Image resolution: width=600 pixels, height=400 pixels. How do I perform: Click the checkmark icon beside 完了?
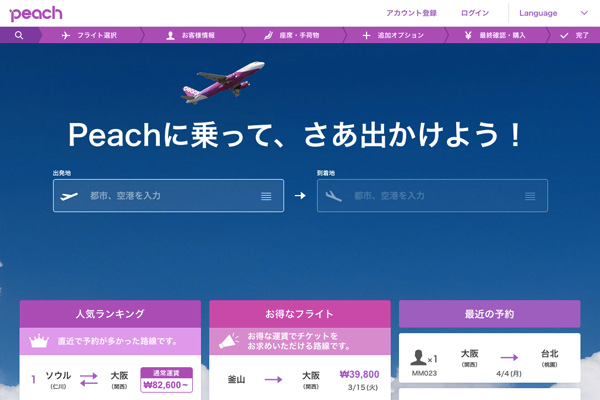point(564,36)
